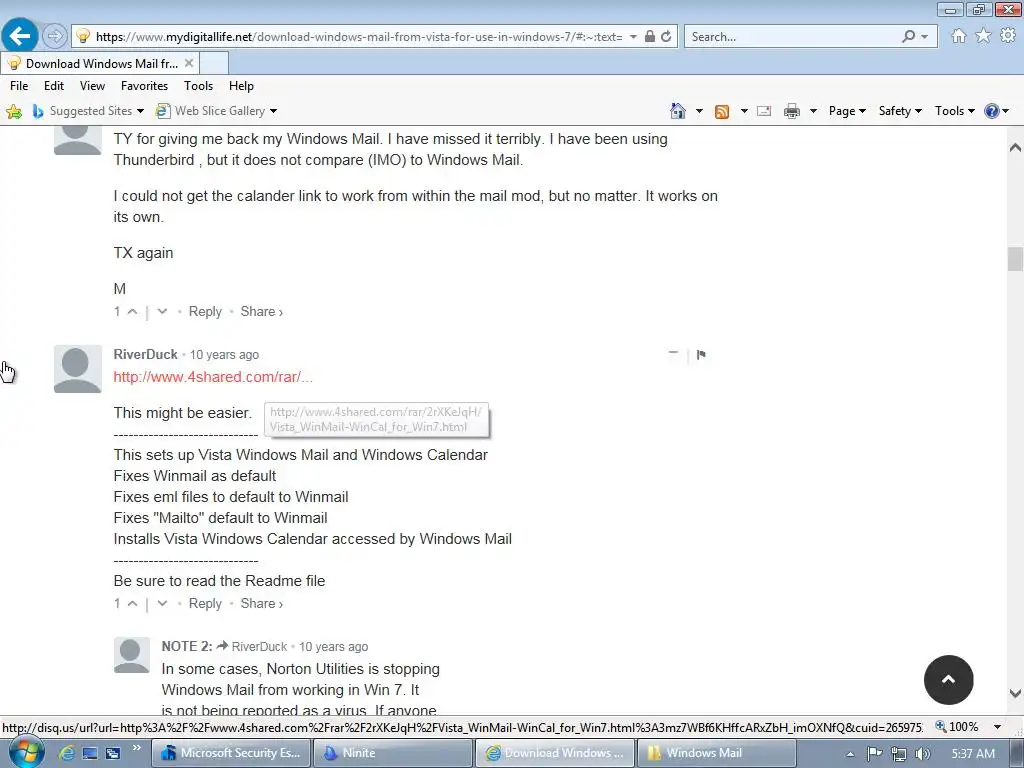Click the Forward navigation arrow

click(x=55, y=36)
